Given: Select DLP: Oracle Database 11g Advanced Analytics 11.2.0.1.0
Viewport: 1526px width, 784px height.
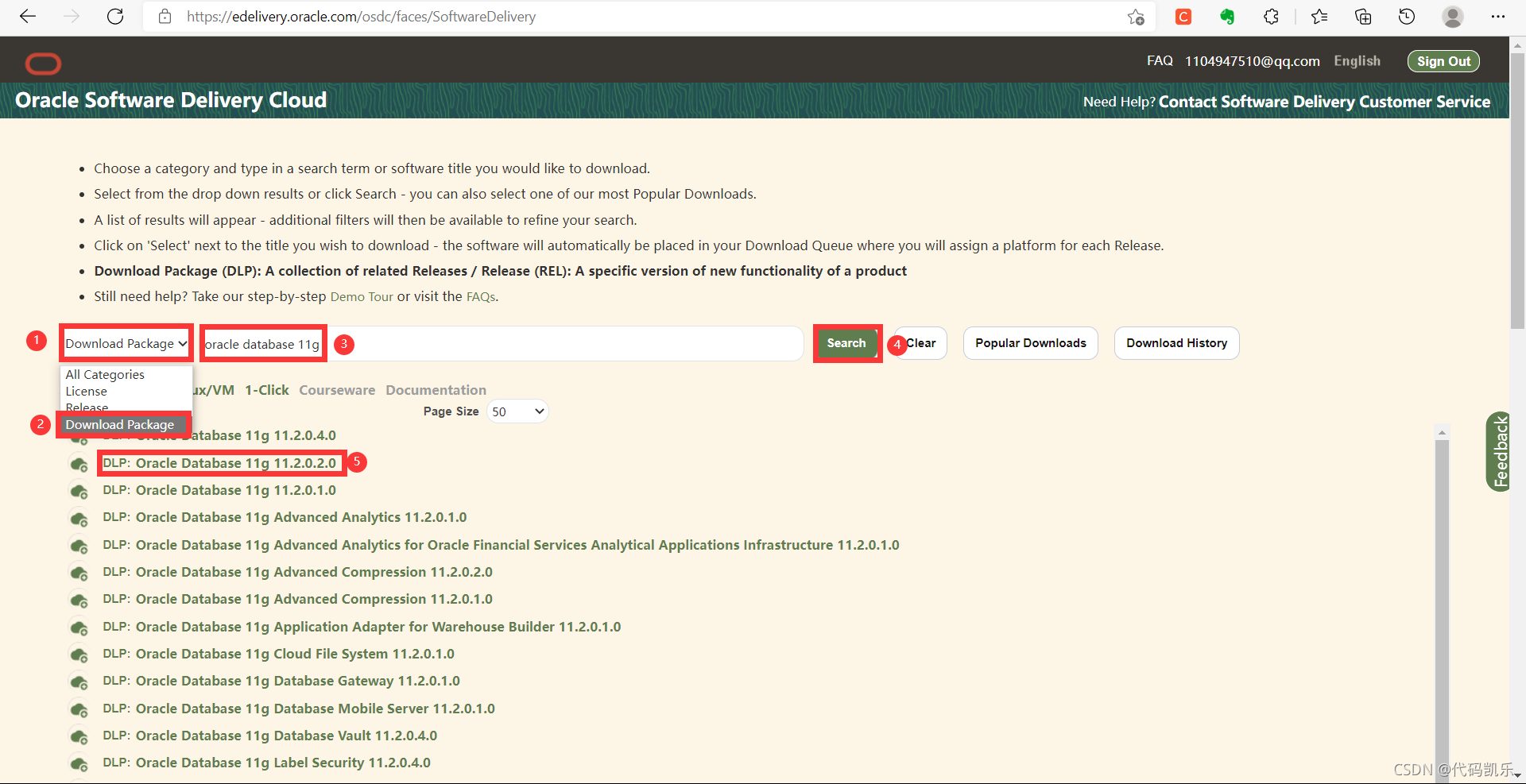Looking at the screenshot, I should pyautogui.click(x=285, y=517).
